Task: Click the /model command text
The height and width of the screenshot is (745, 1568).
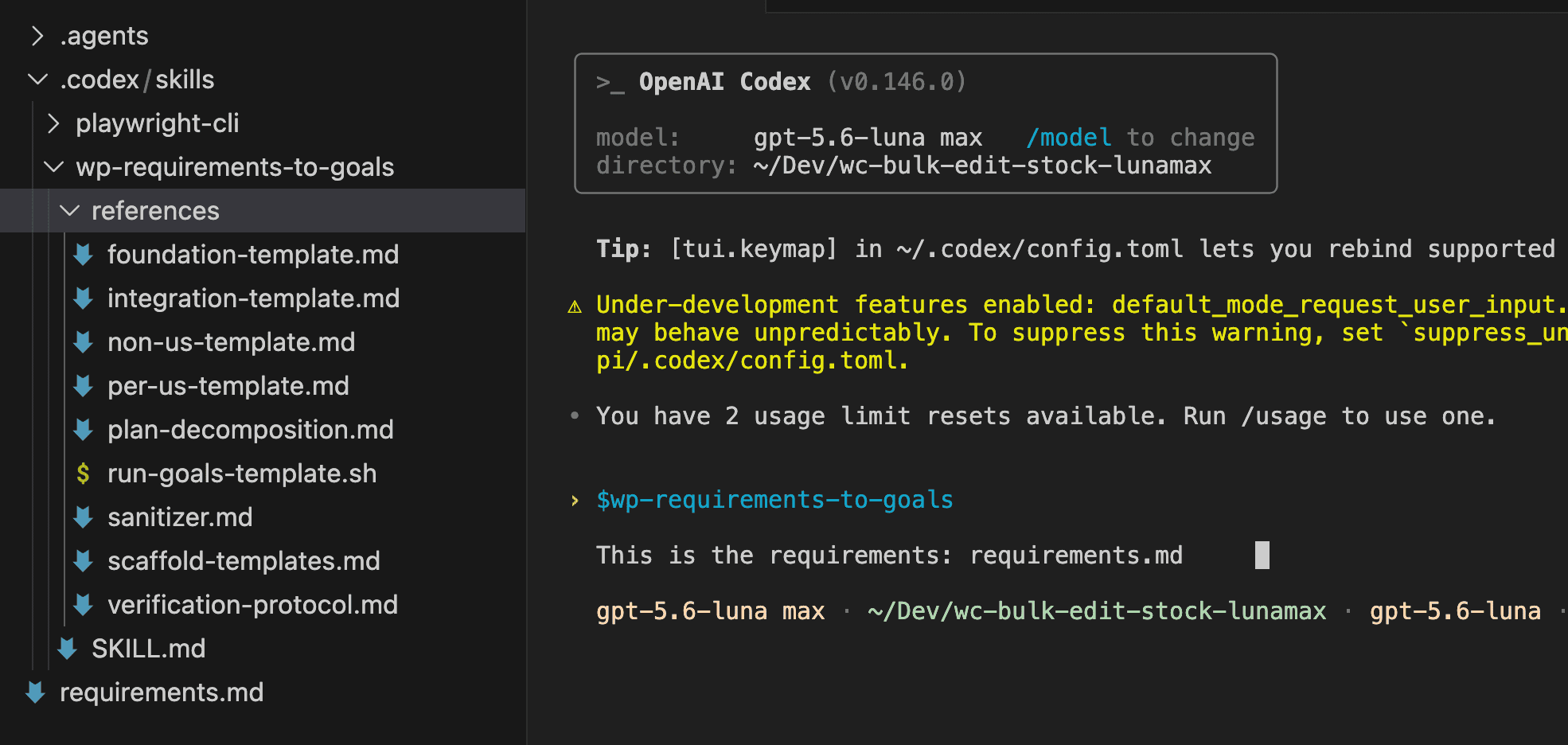Action: coord(1069,138)
